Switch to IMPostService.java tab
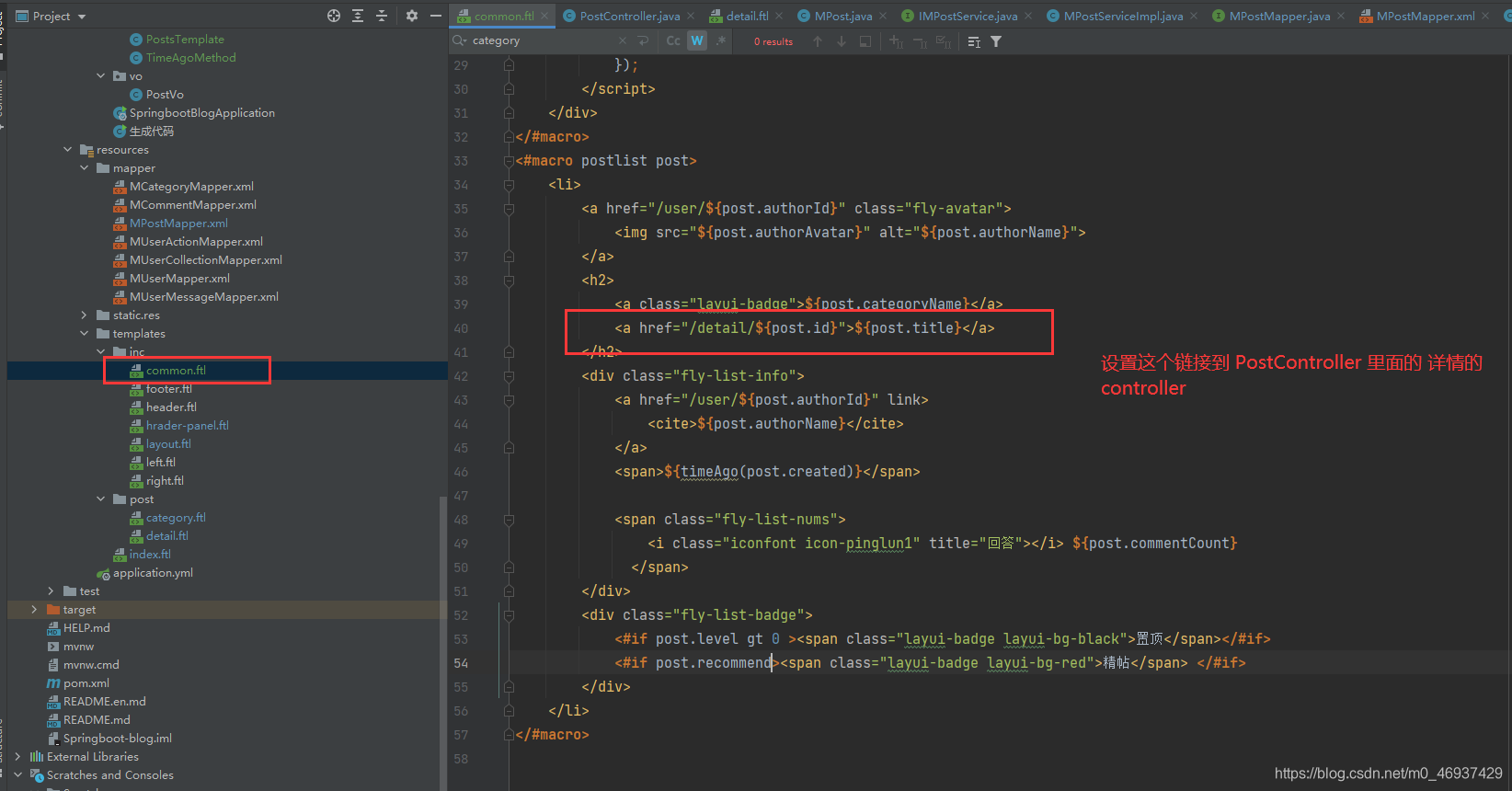The width and height of the screenshot is (1512, 791). point(968,16)
